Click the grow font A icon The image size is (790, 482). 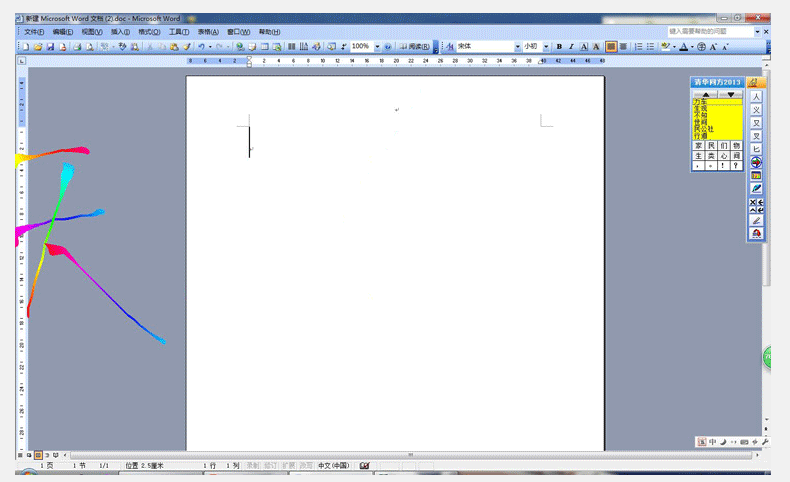coord(714,47)
